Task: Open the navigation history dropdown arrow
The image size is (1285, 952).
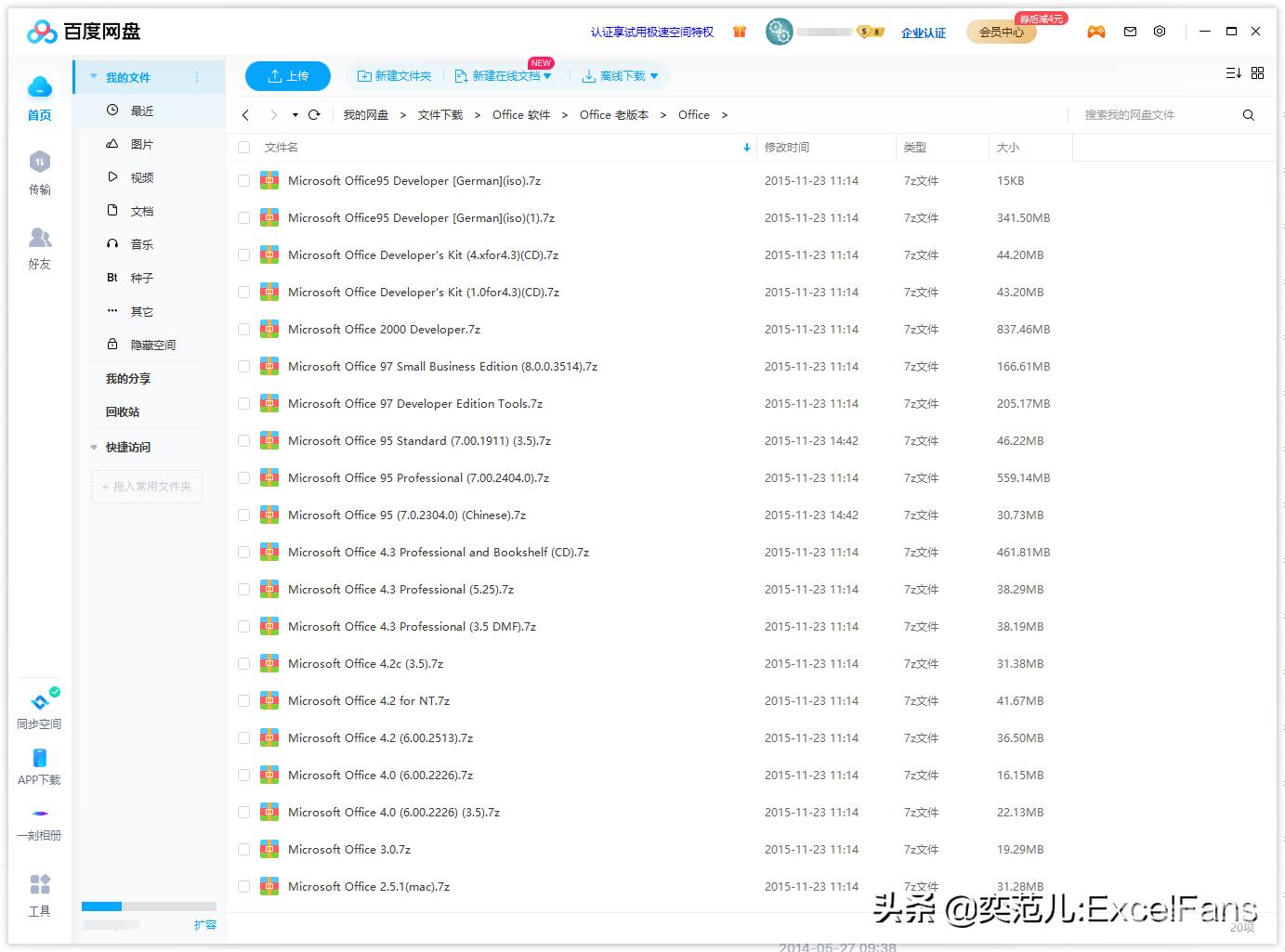Action: [x=295, y=115]
